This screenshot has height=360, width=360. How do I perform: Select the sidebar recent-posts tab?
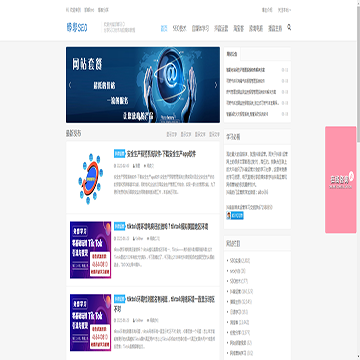coord(232,54)
